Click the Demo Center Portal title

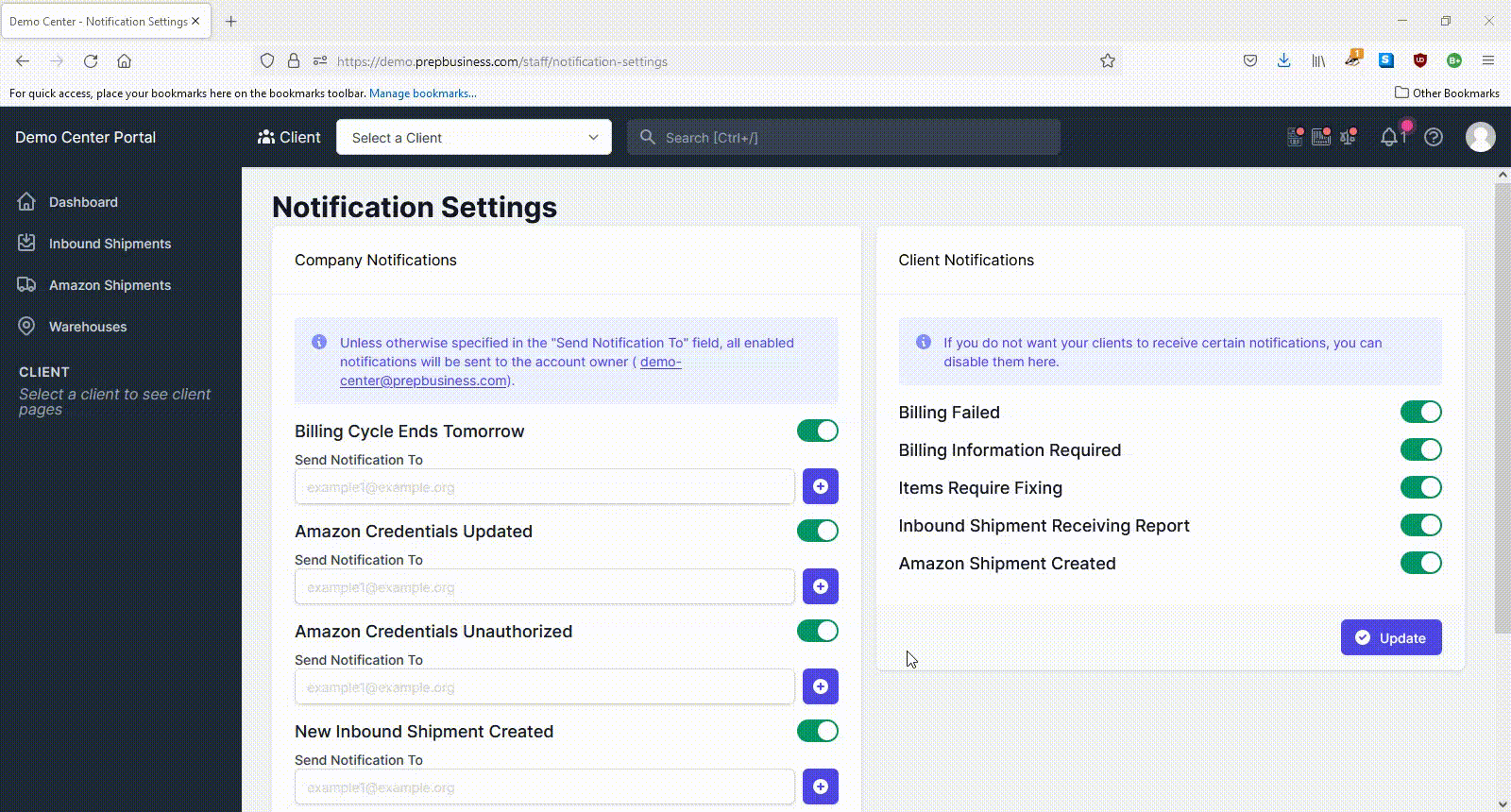[85, 137]
